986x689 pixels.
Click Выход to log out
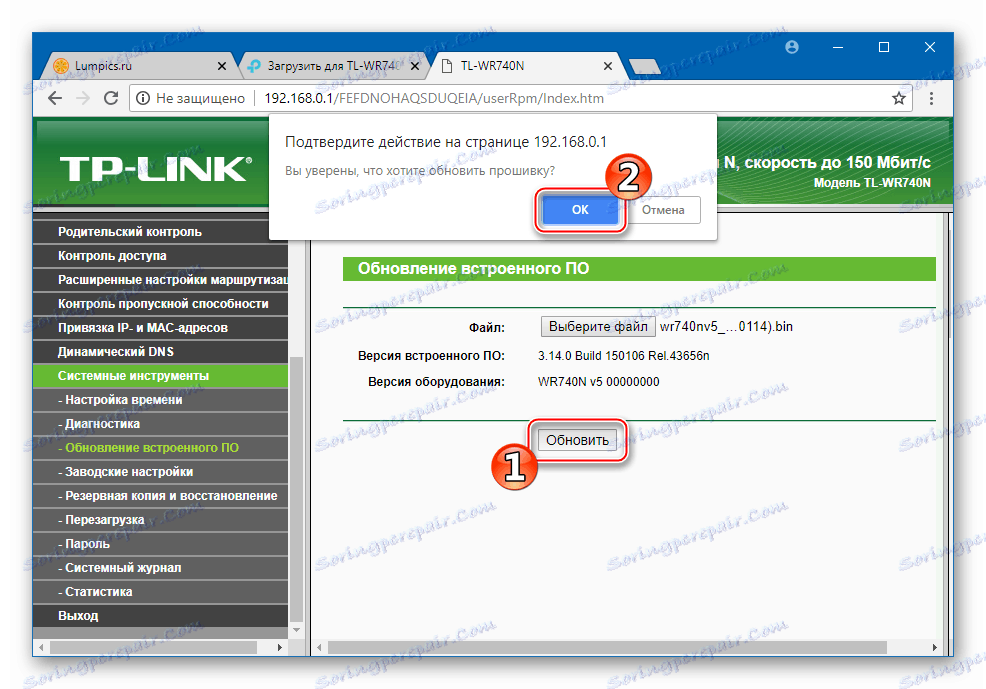tap(160, 615)
